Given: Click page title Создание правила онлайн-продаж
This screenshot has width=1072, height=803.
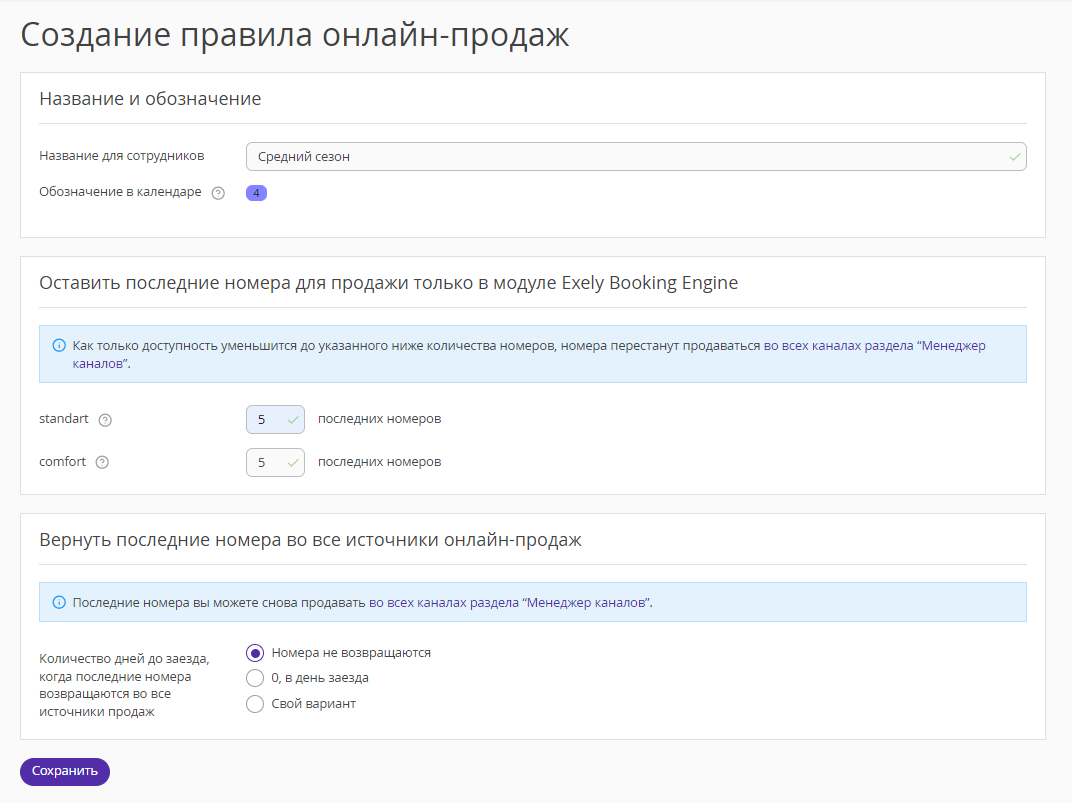Looking at the screenshot, I should (x=295, y=35).
